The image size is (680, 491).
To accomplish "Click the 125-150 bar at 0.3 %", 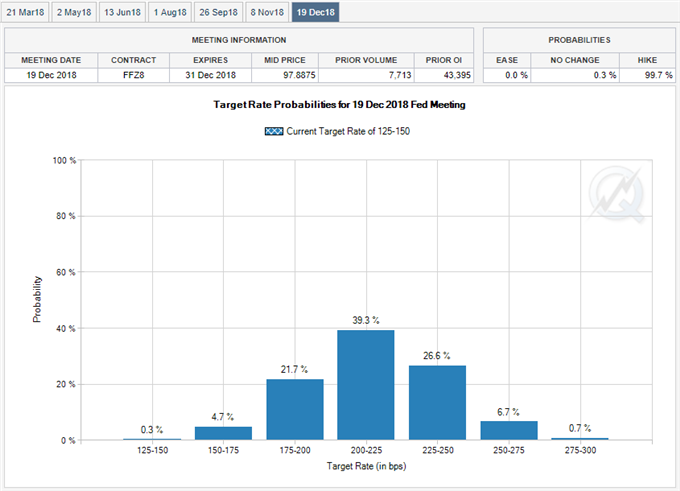I will point(152,439).
